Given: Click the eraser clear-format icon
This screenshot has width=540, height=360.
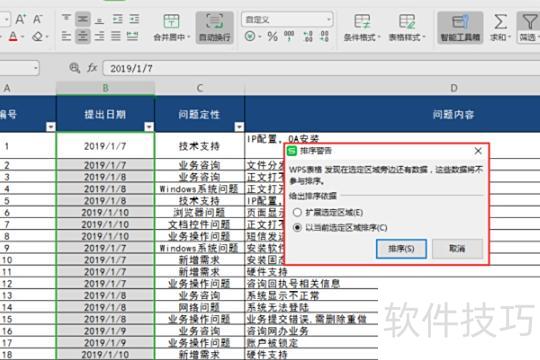Looking at the screenshot, I should pos(37,36).
